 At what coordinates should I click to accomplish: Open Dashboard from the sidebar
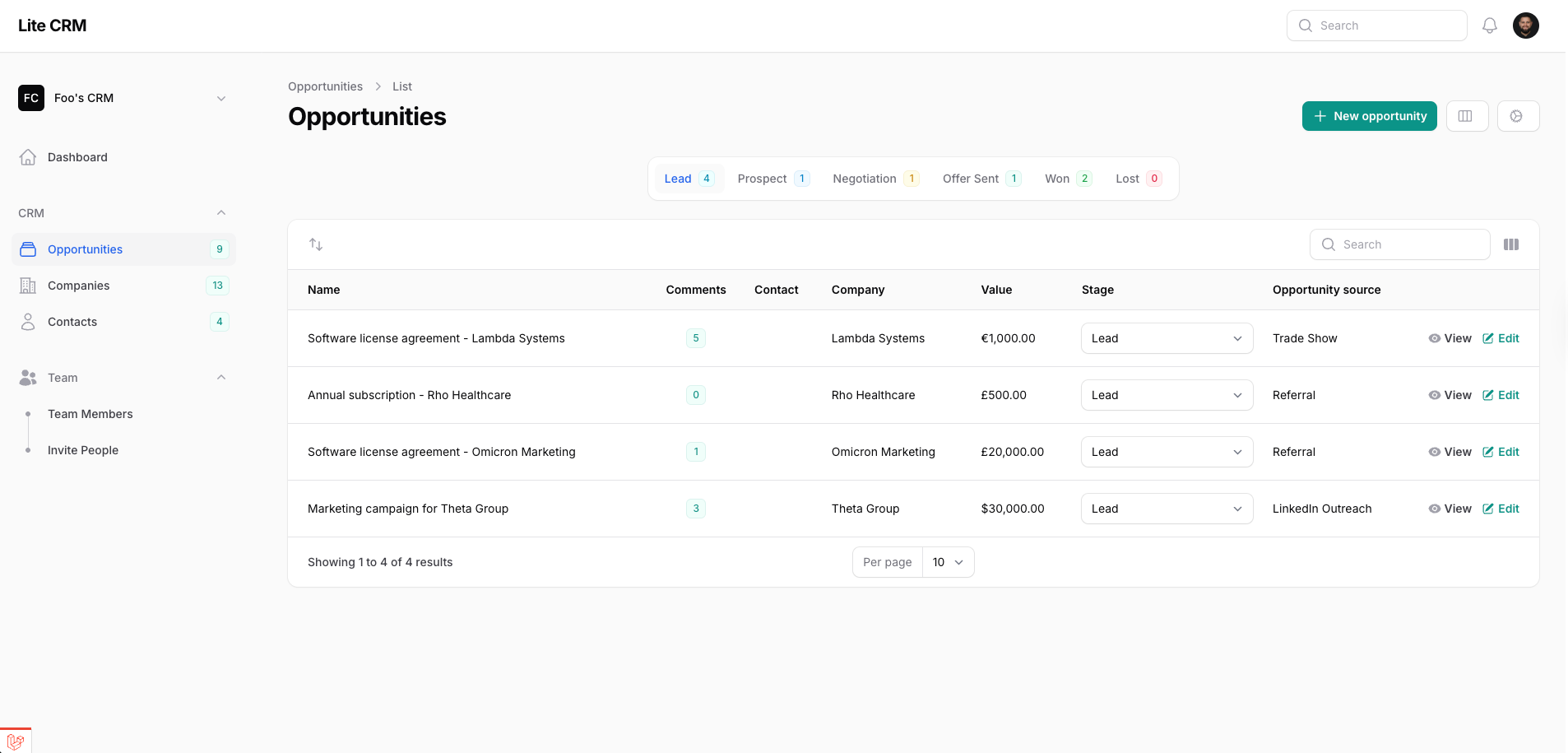pos(77,157)
